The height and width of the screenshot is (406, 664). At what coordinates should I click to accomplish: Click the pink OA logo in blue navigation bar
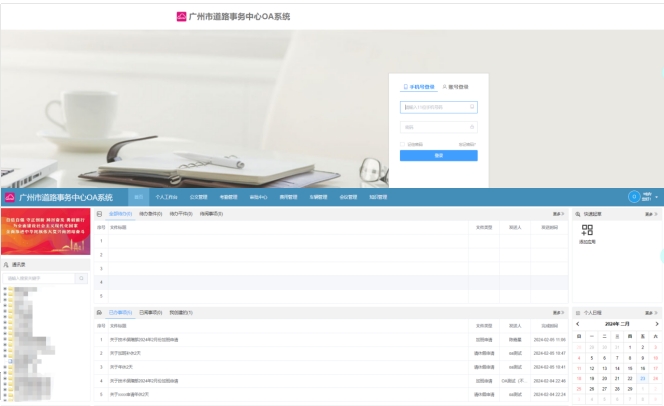click(x=10, y=197)
